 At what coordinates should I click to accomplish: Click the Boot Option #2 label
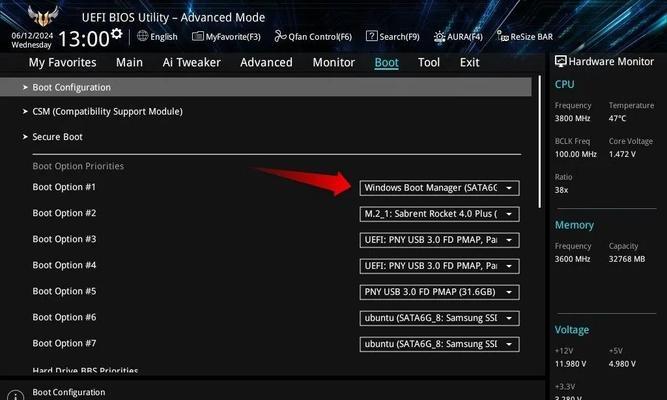point(64,213)
